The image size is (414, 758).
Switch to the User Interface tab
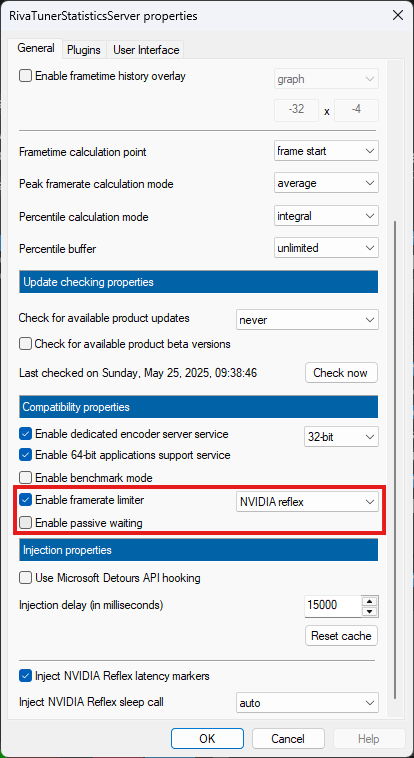[x=146, y=50]
